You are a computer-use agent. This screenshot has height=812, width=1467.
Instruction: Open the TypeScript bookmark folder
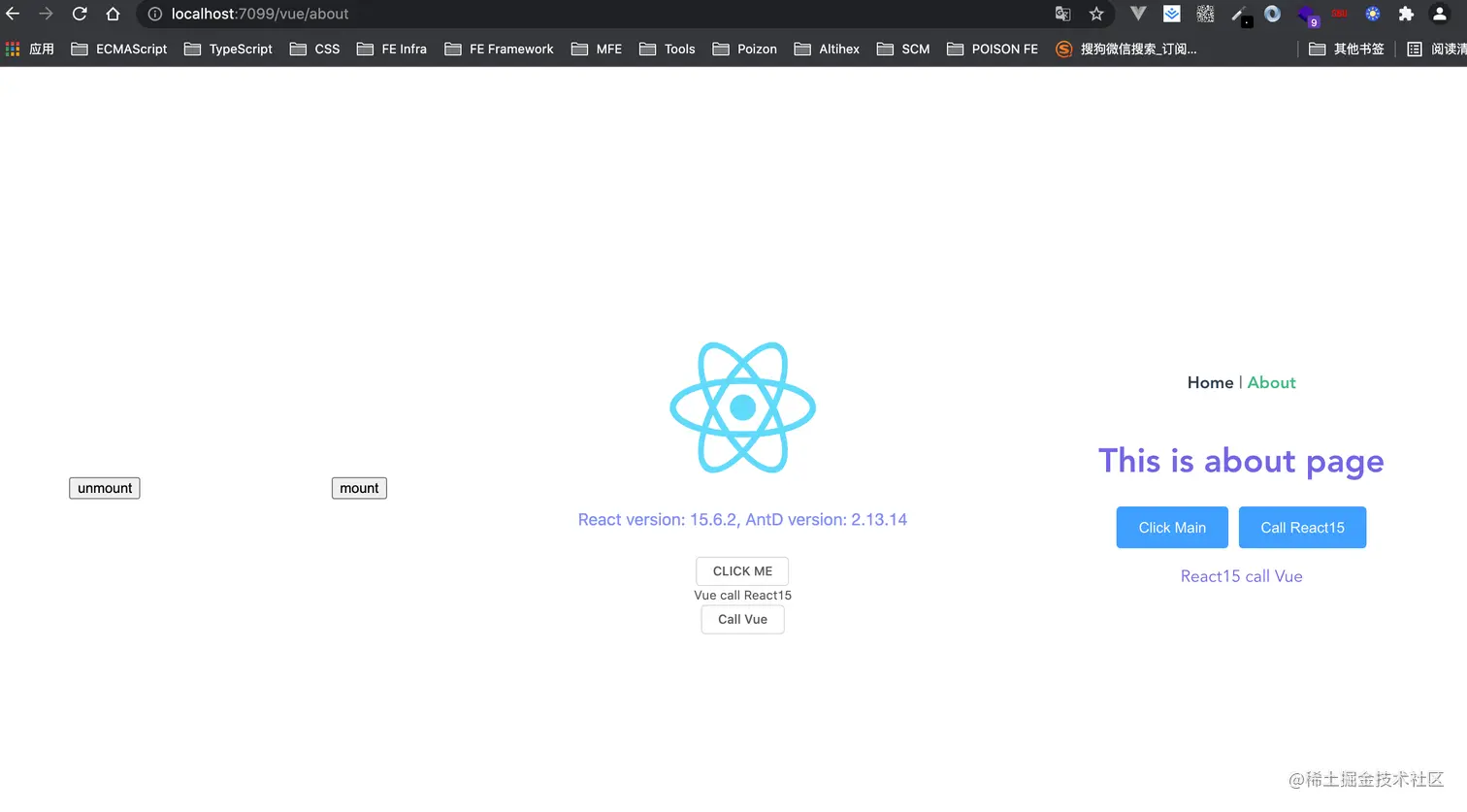[x=228, y=49]
